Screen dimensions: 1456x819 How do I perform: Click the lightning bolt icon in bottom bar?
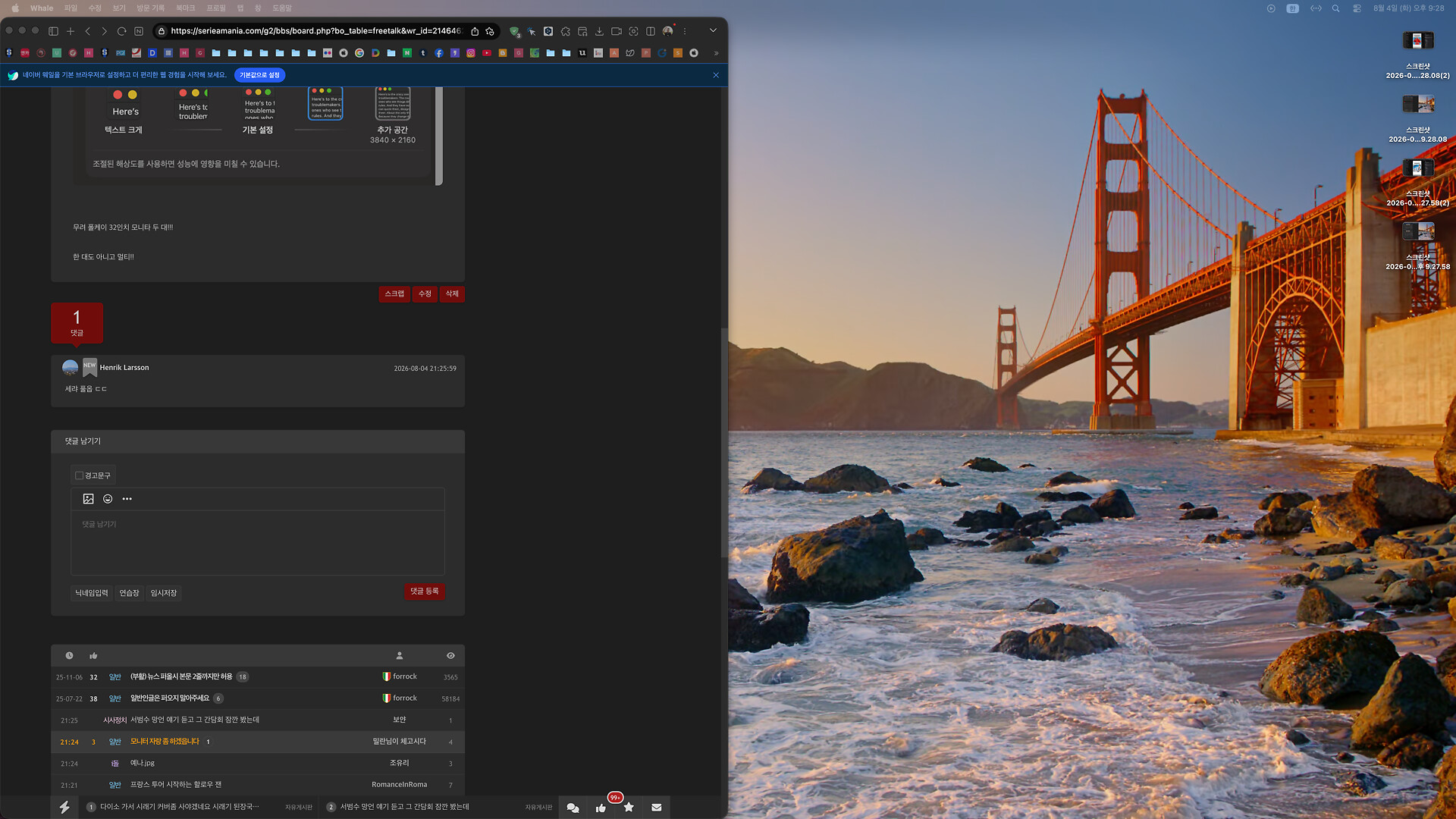click(x=64, y=808)
